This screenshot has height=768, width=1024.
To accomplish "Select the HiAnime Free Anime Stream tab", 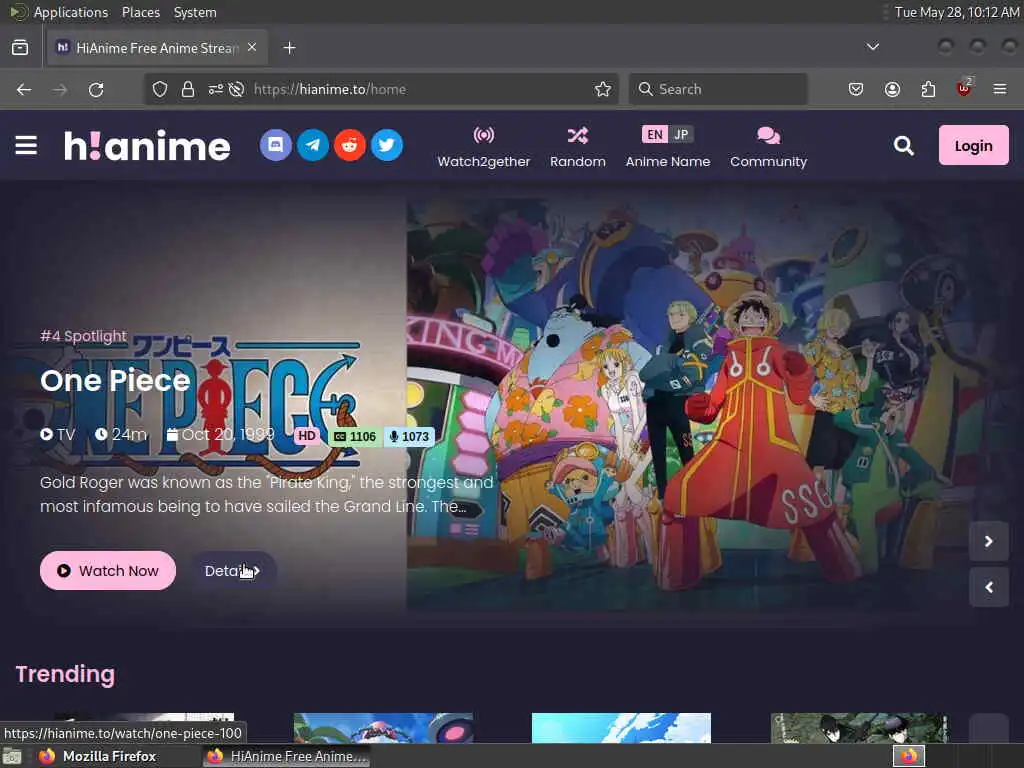I will [x=157, y=48].
